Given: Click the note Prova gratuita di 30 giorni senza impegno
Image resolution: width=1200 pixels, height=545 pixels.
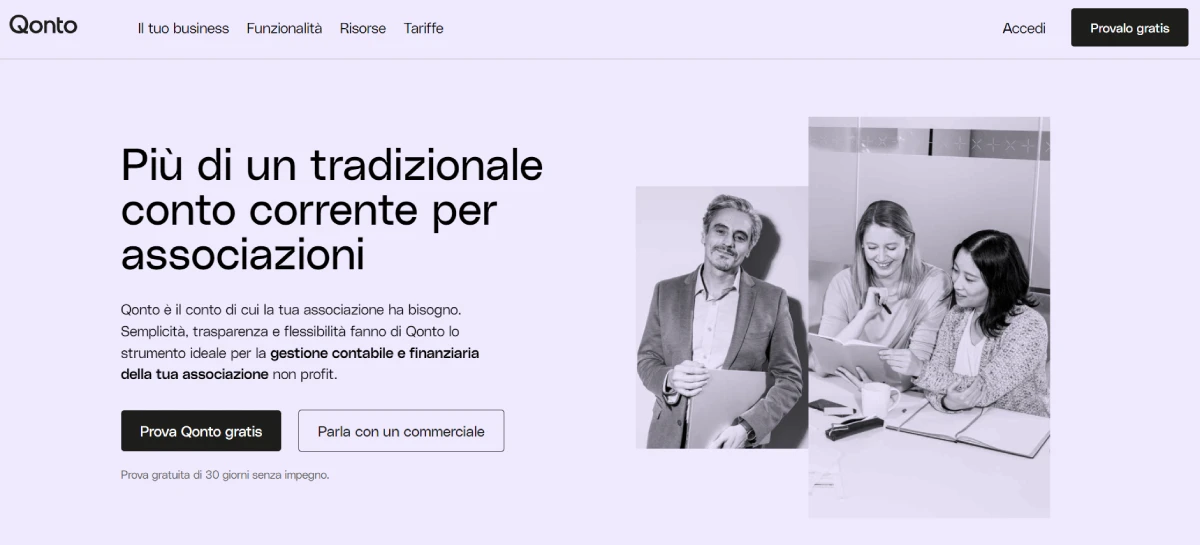Looking at the screenshot, I should (x=225, y=475).
